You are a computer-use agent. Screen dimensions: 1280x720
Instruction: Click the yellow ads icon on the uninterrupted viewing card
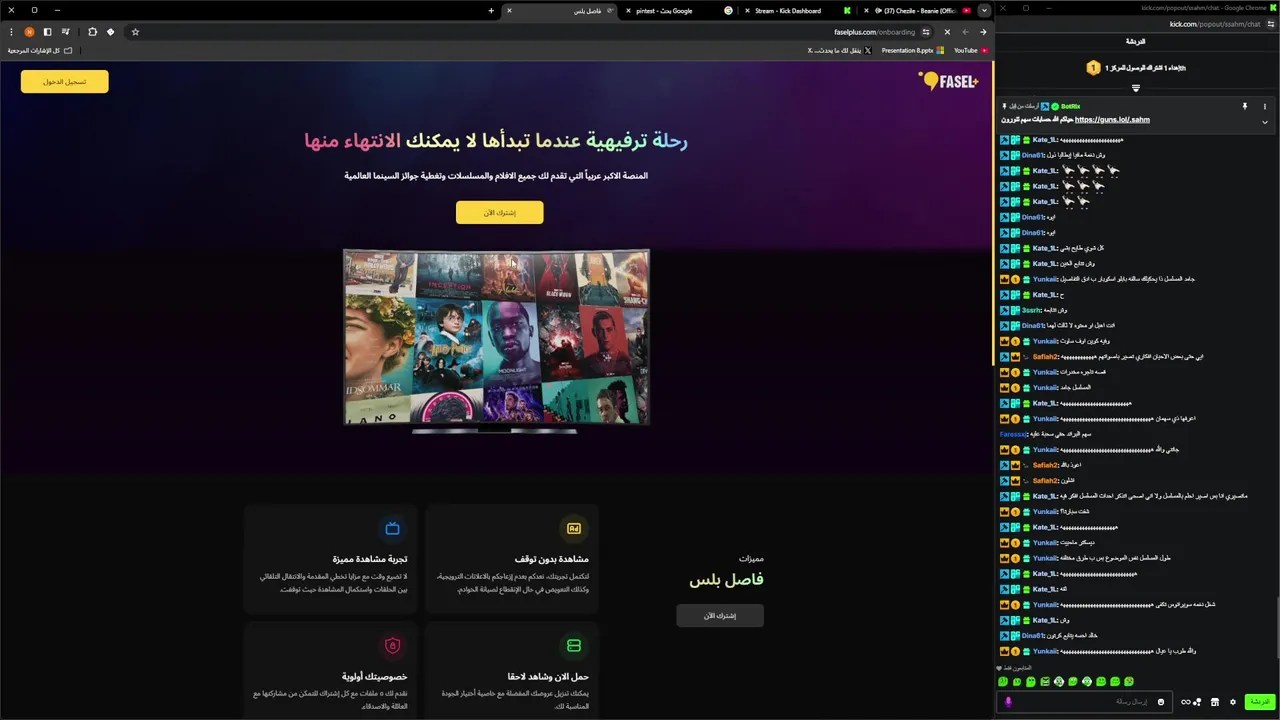(574, 528)
